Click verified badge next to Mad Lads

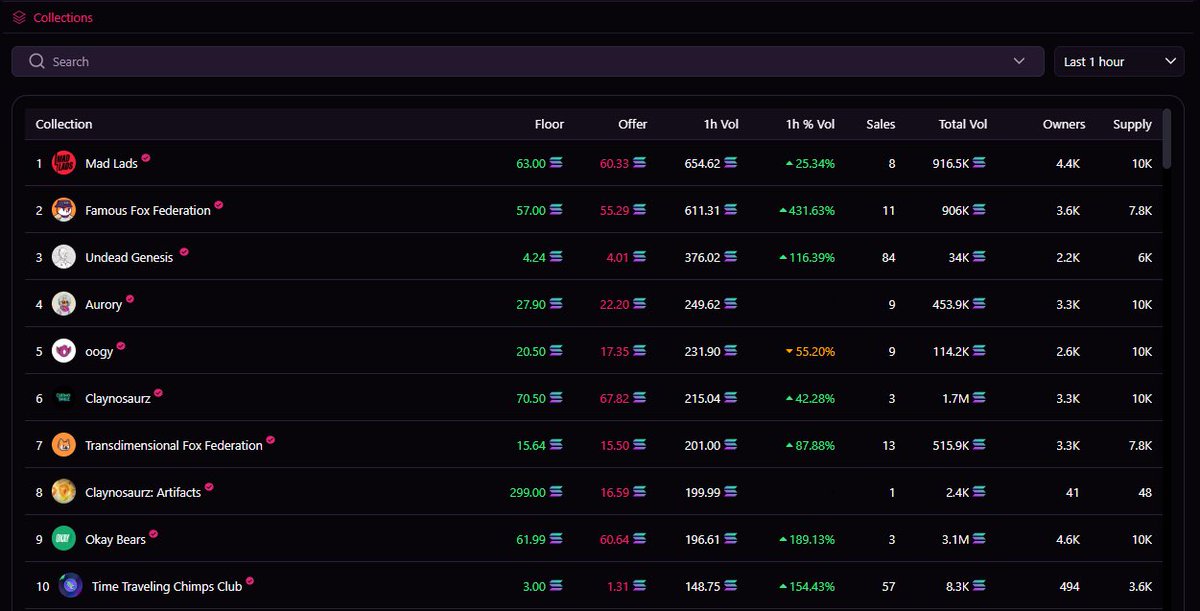[146, 158]
